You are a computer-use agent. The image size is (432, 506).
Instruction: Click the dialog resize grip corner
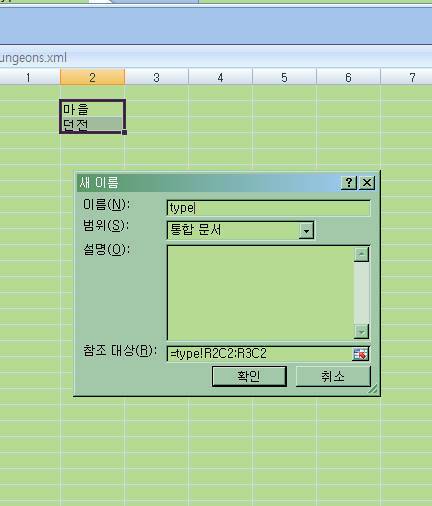point(373,389)
